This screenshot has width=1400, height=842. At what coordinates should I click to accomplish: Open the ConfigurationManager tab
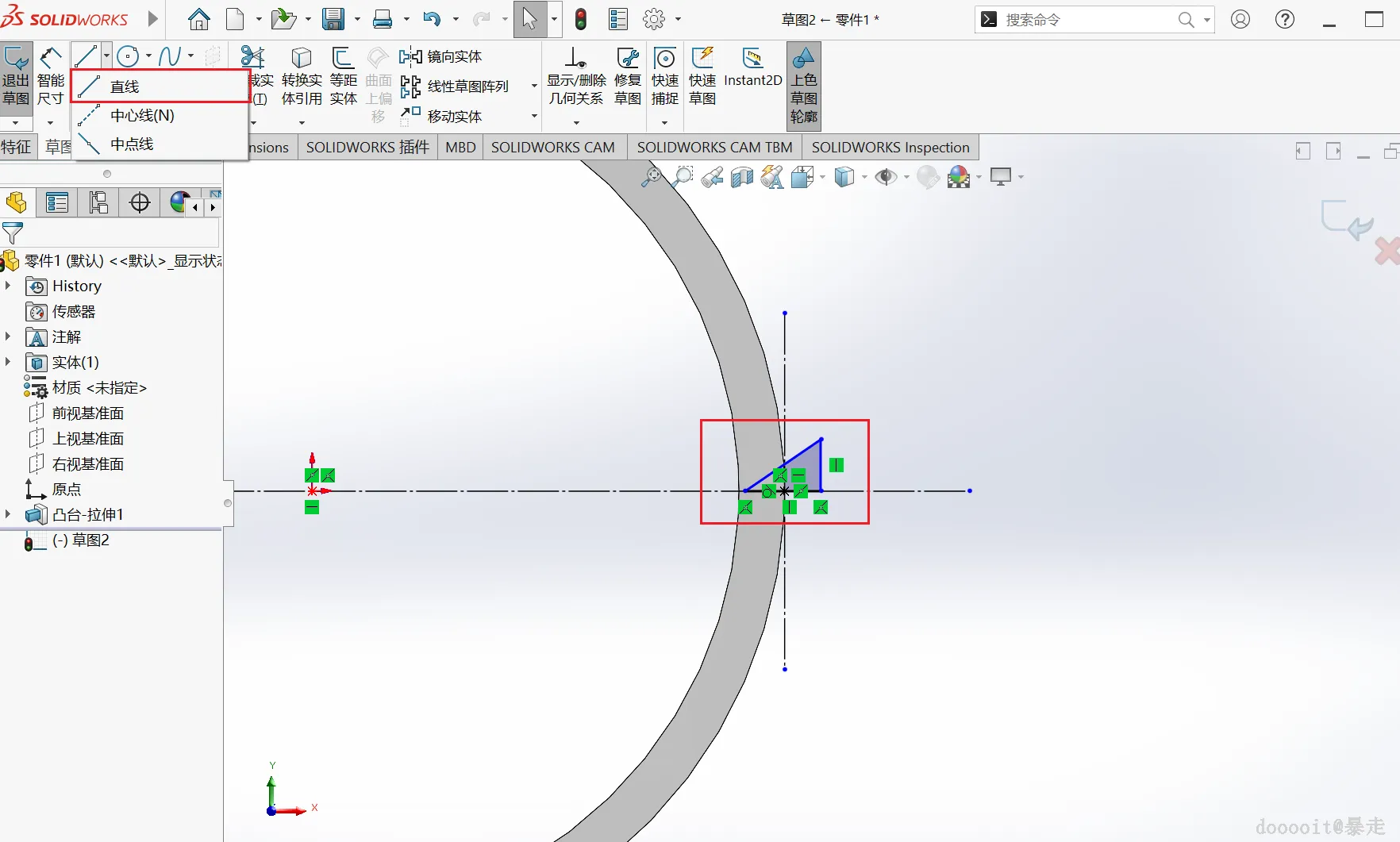(98, 203)
